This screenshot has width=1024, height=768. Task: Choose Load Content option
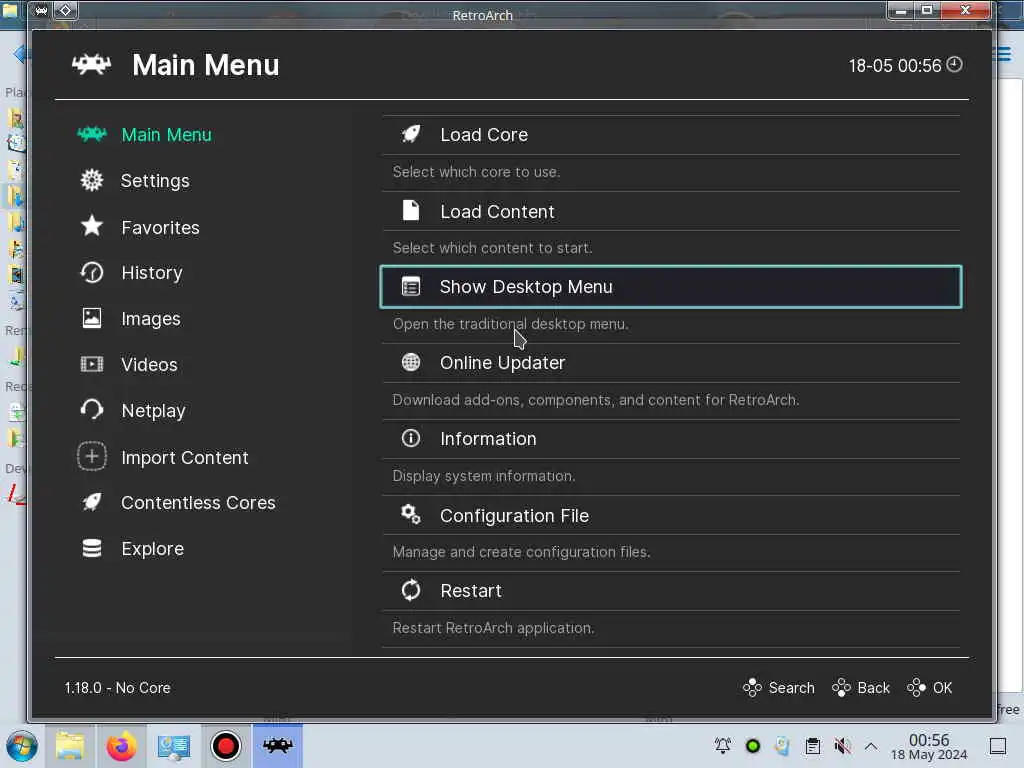click(671, 211)
